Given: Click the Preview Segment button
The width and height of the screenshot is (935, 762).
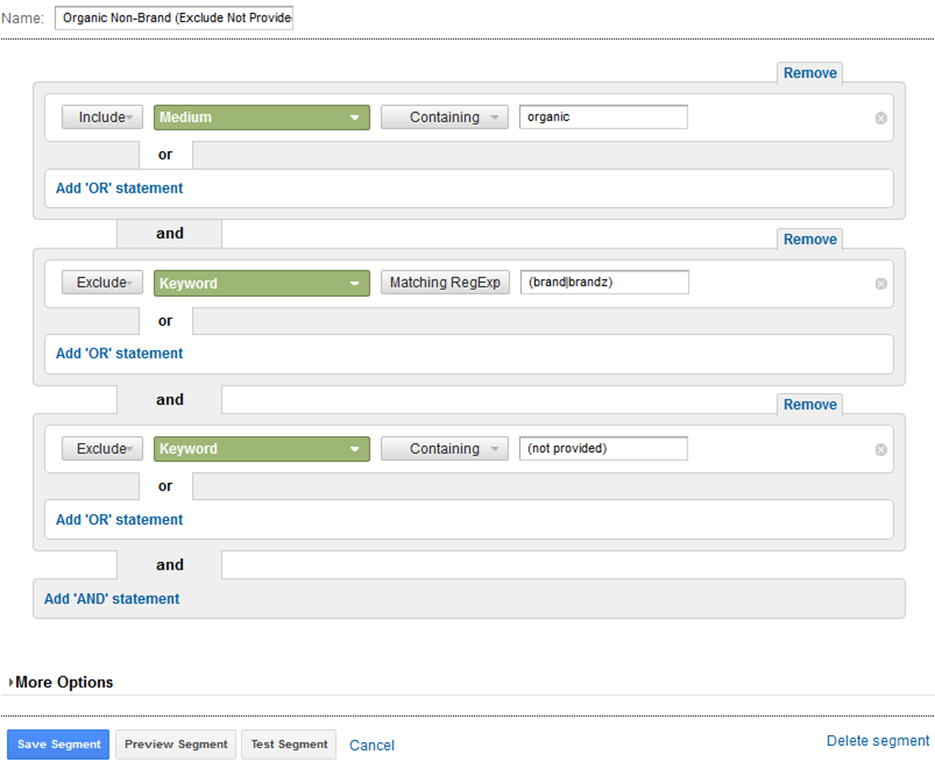Looking at the screenshot, I should click(176, 744).
